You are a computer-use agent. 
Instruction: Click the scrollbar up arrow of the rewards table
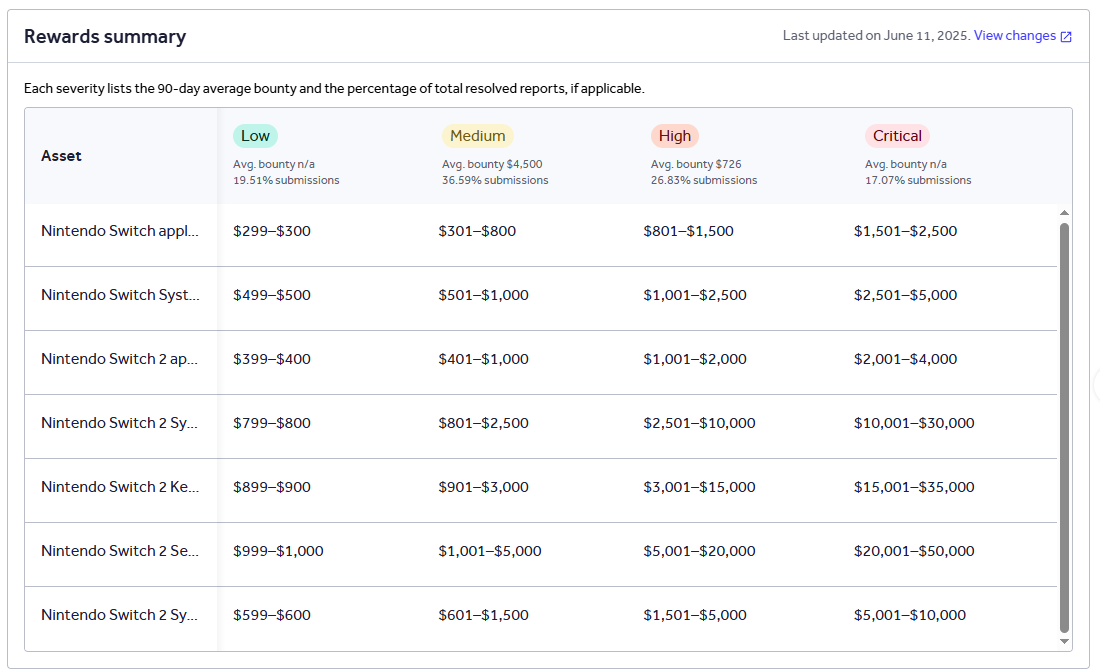(1064, 213)
